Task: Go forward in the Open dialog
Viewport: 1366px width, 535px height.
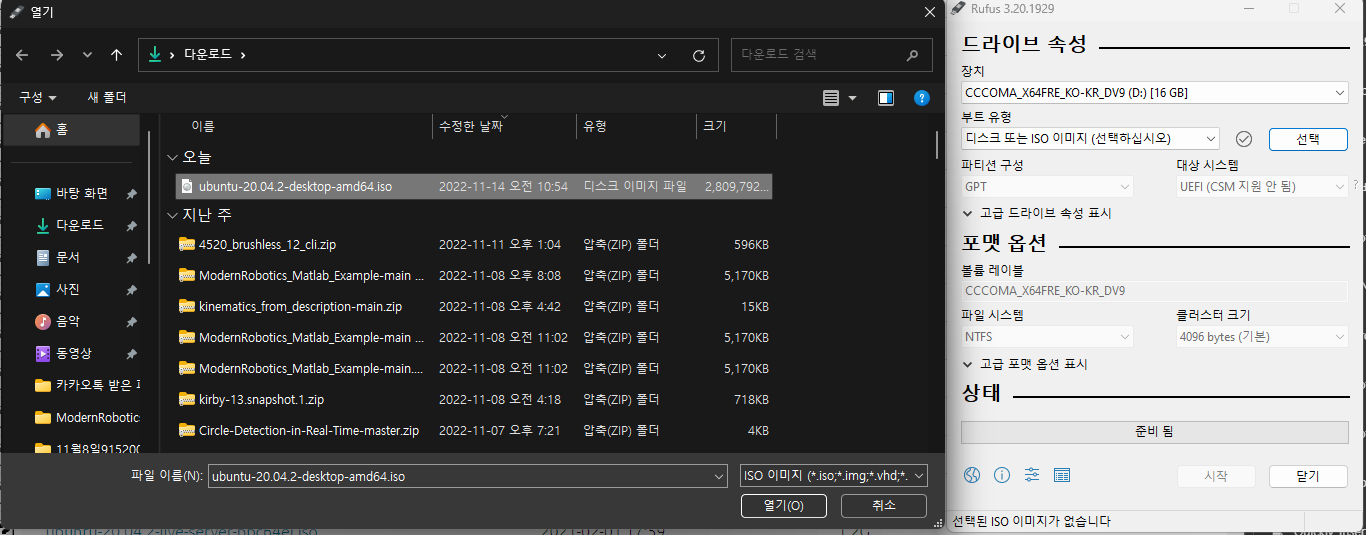Action: coord(56,56)
